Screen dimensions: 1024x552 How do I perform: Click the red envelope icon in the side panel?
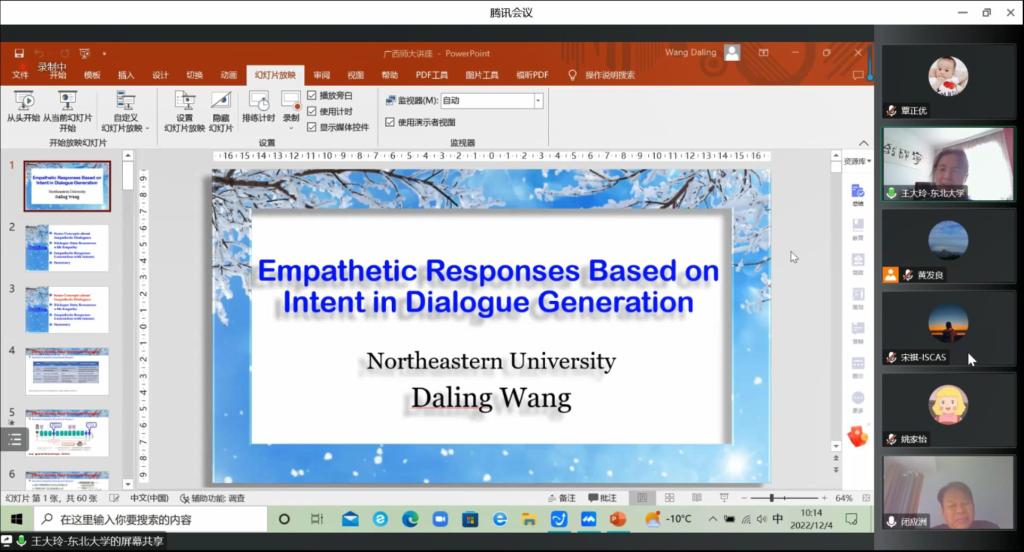tap(857, 436)
